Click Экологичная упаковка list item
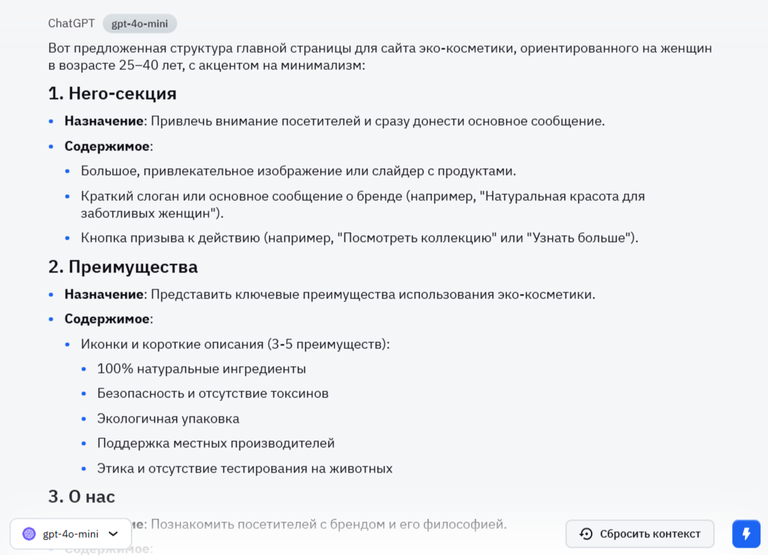The width and height of the screenshot is (768, 555). (x=168, y=419)
